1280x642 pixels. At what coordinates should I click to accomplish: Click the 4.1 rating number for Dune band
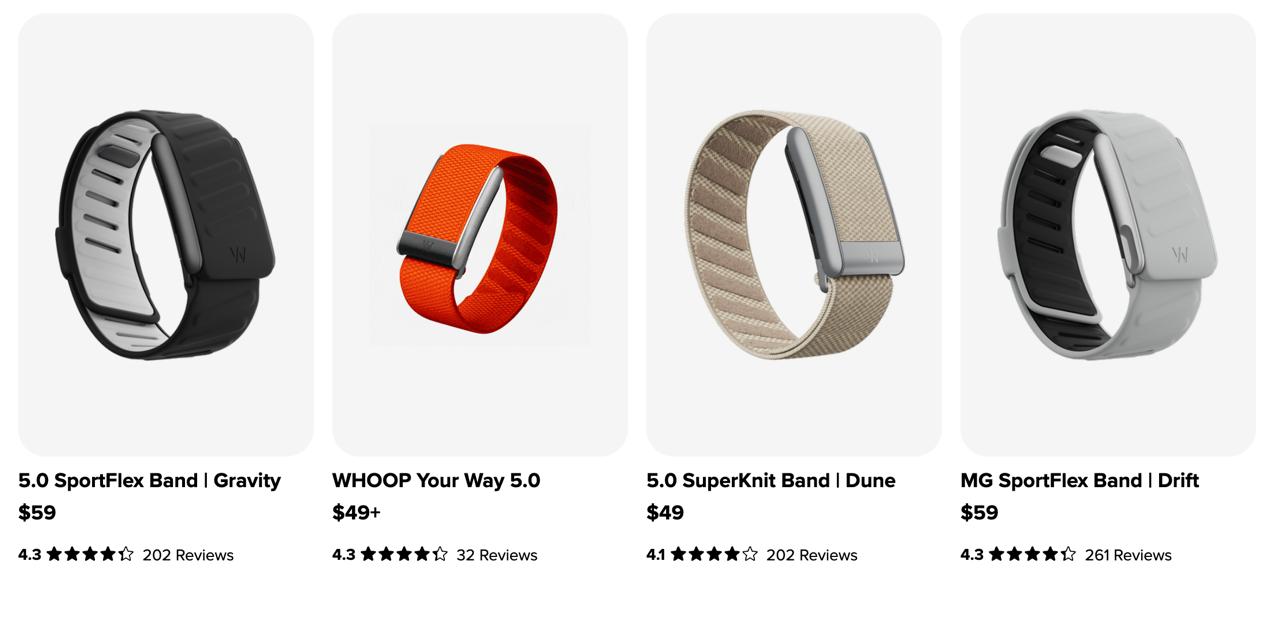655,555
